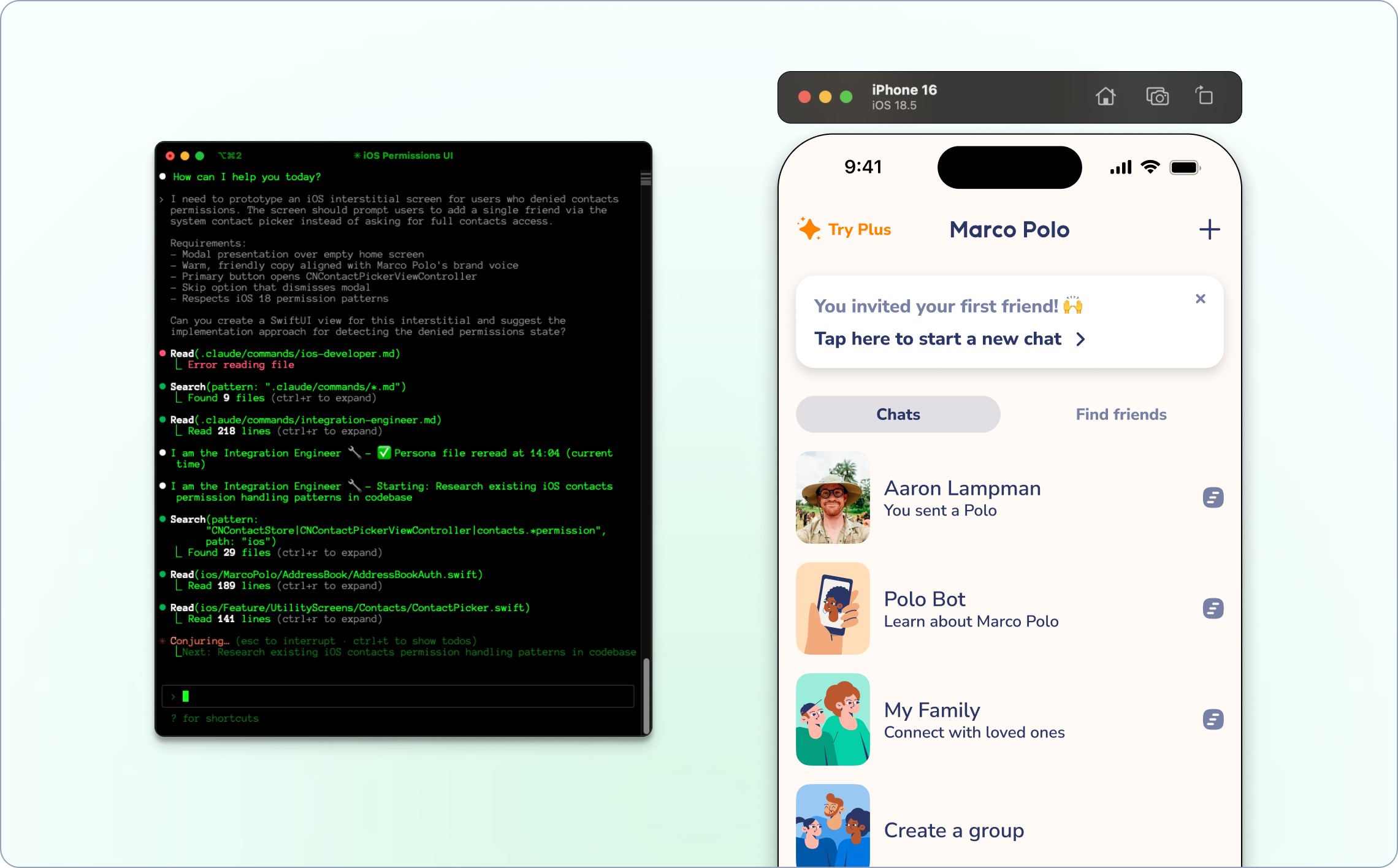Screen dimensions: 1398x868
Task: Open the Polo Bot avatar thumbnail
Action: 833,608
